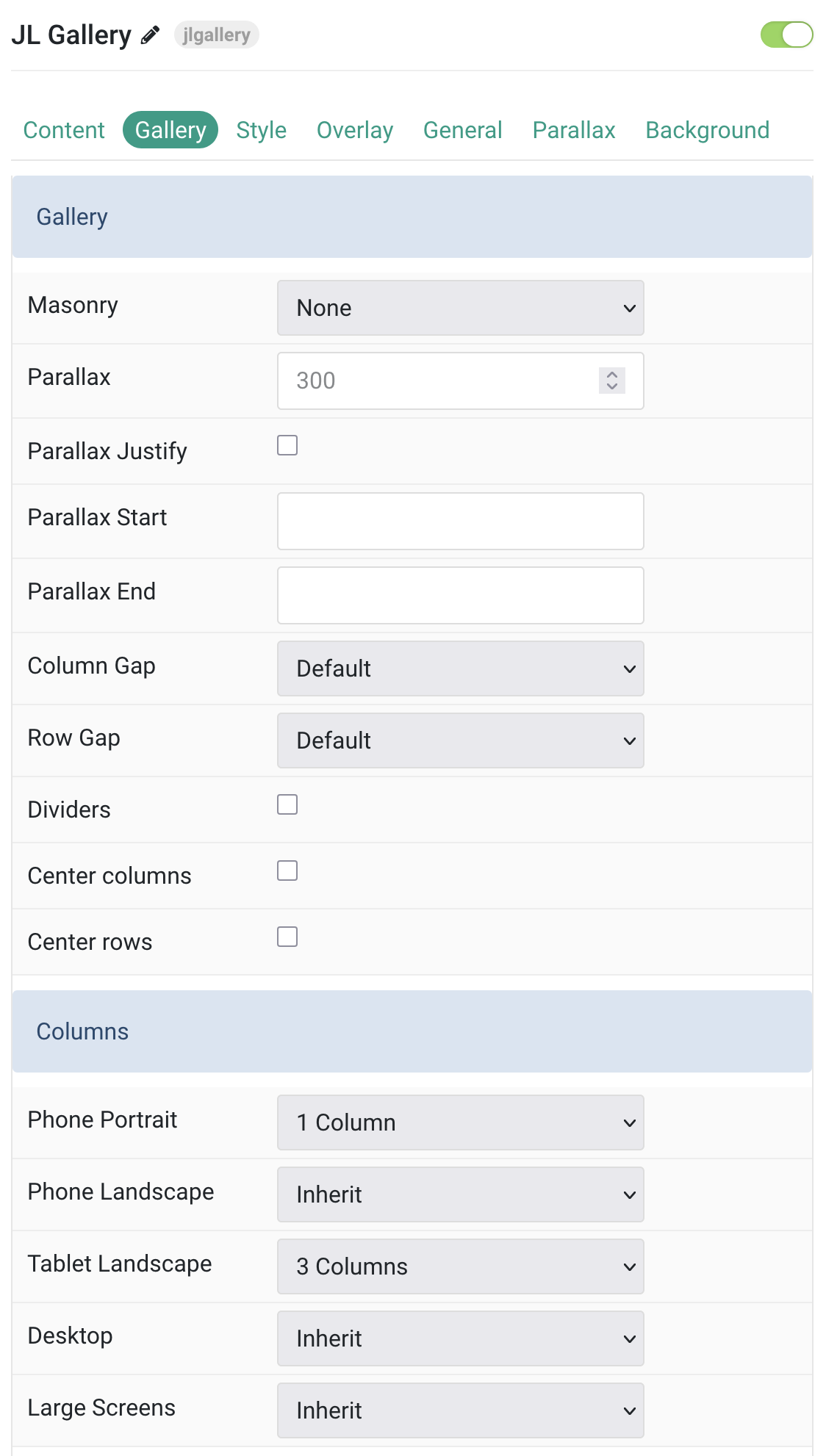Open the Style tab
Viewport: 826px width, 1456px height.
[262, 130]
